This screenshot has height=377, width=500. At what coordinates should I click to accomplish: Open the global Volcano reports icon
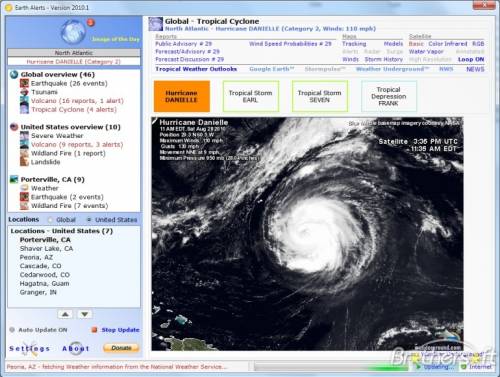24,100
